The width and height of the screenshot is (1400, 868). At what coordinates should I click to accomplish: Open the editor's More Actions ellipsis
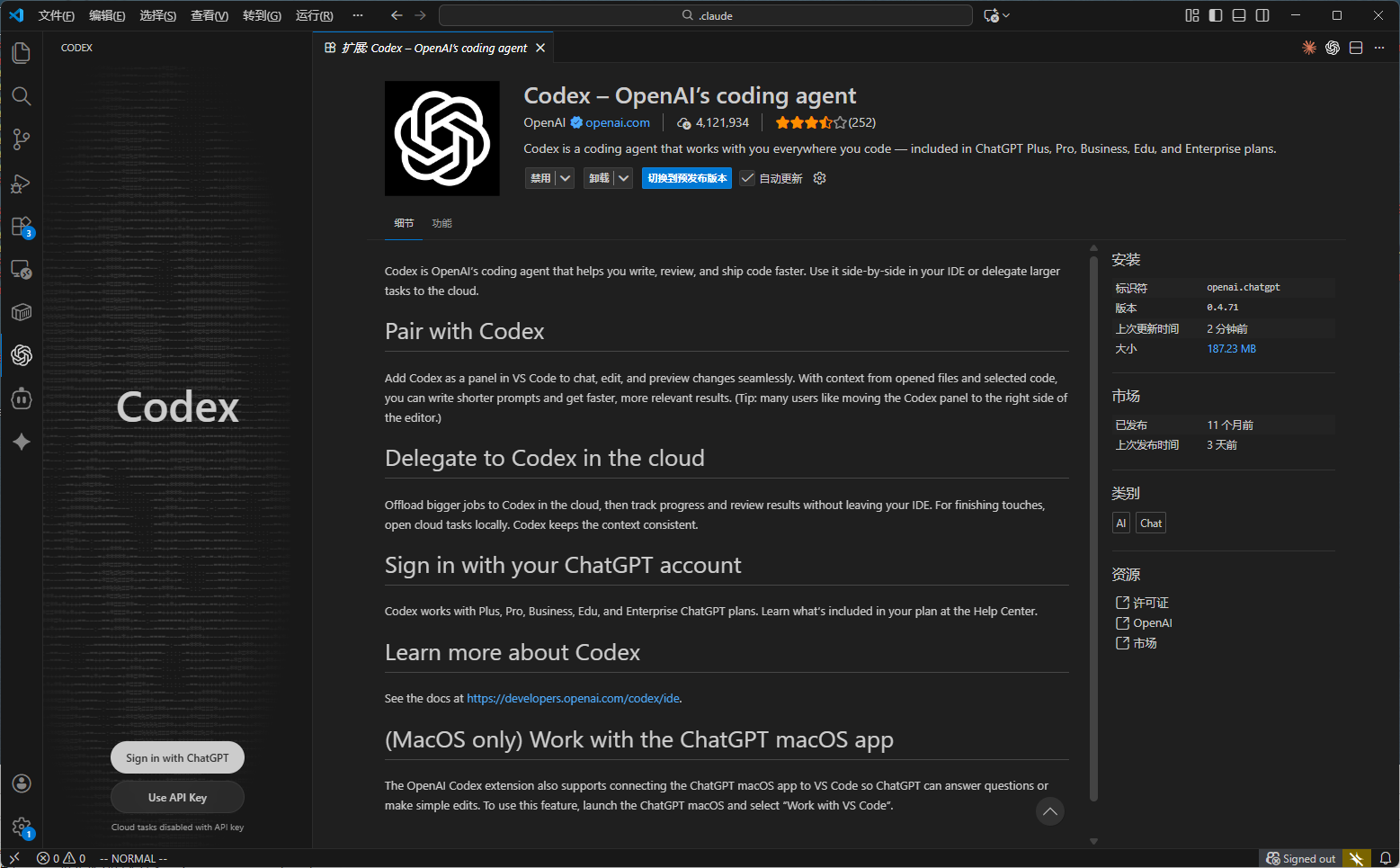1379,48
